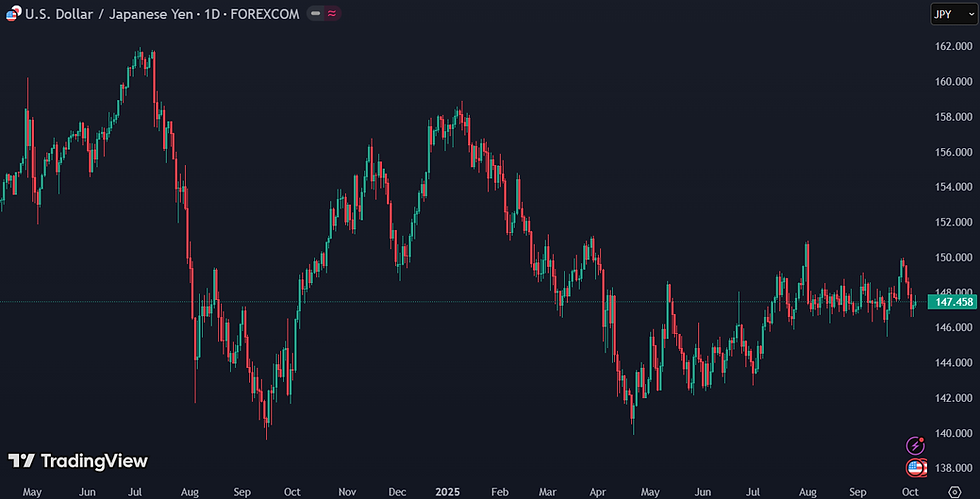Click the 152.000 price scale label
This screenshot has width=980, height=499.
[954, 222]
